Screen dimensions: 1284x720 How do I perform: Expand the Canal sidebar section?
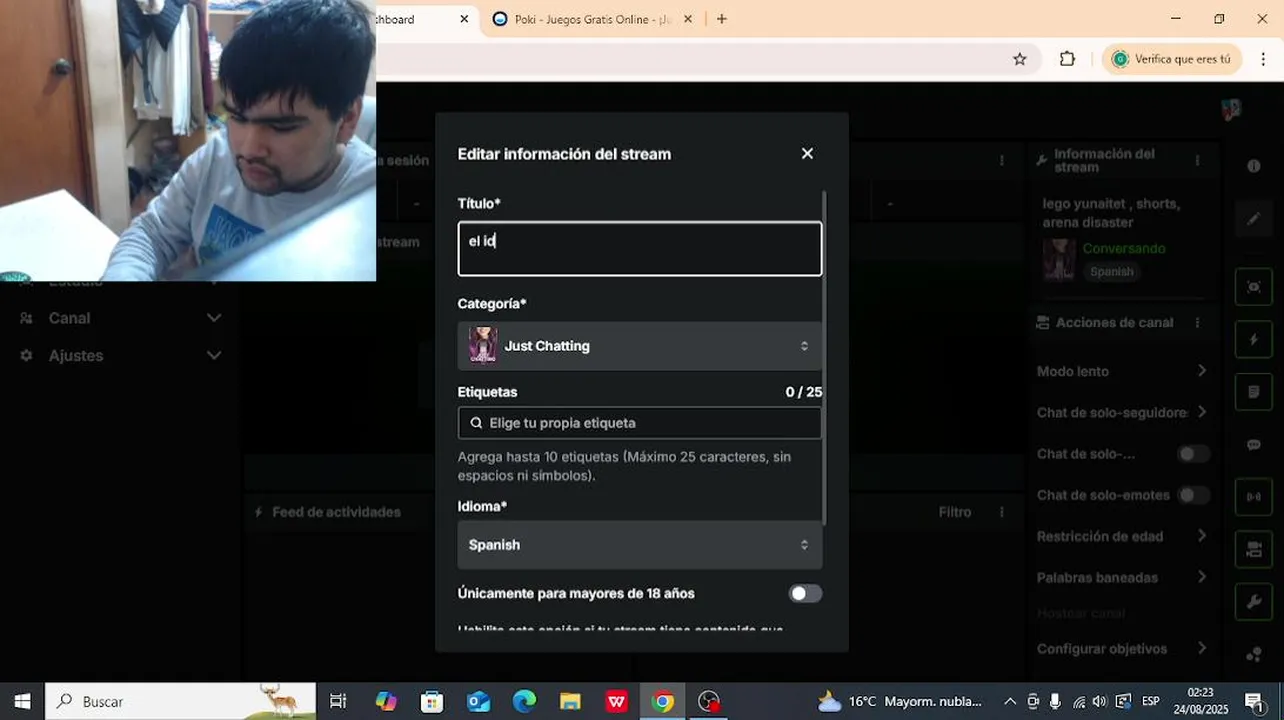pos(119,318)
